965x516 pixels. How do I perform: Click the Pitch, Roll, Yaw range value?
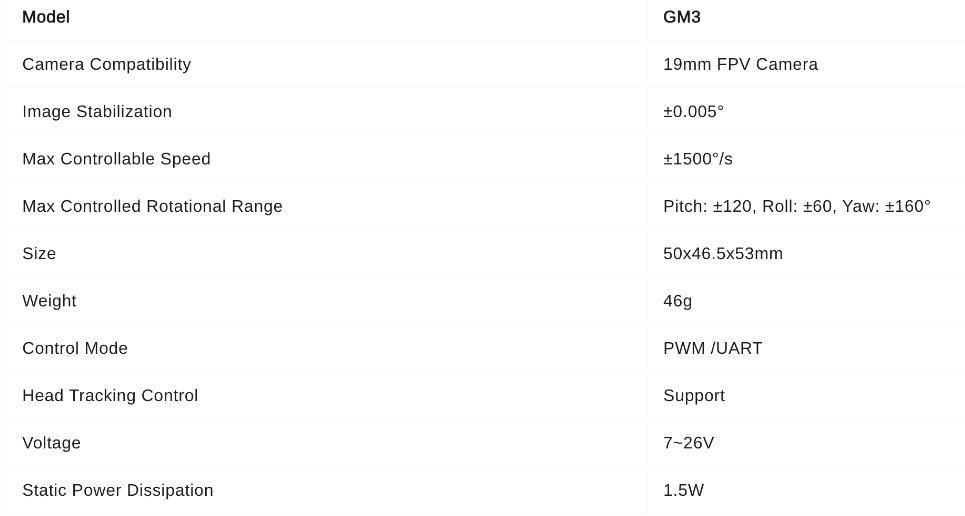[x=796, y=206]
